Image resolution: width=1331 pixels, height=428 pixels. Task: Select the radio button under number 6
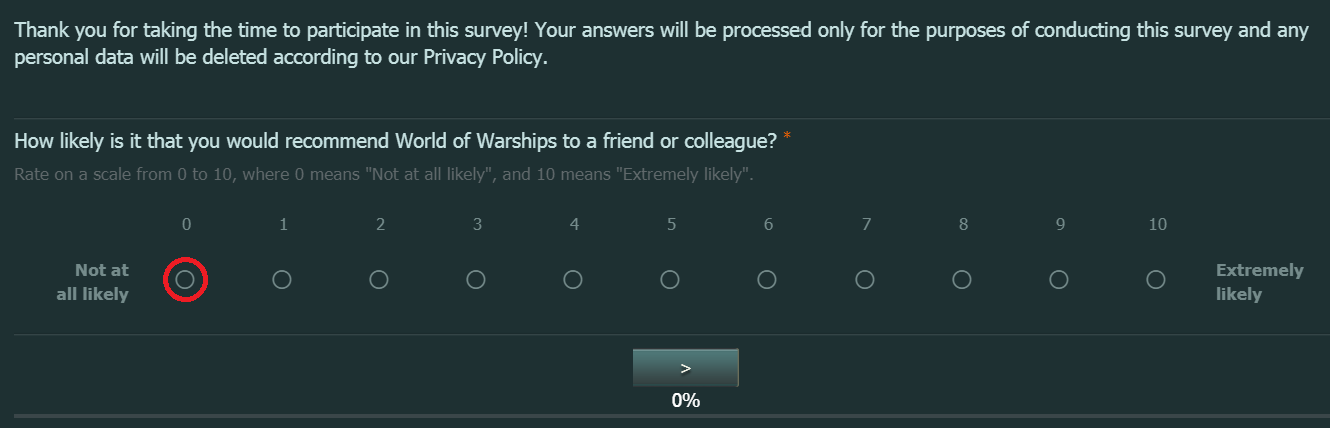[x=767, y=280]
